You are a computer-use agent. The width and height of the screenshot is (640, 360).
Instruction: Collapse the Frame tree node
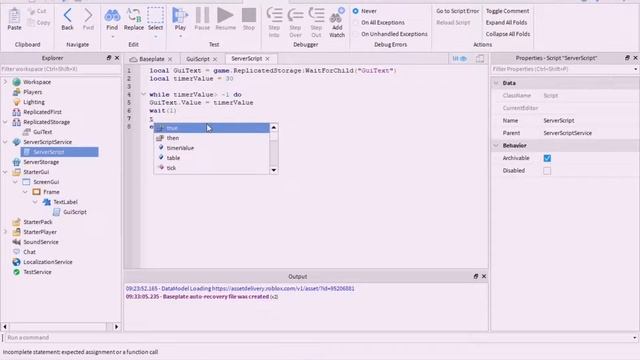click(x=25, y=192)
